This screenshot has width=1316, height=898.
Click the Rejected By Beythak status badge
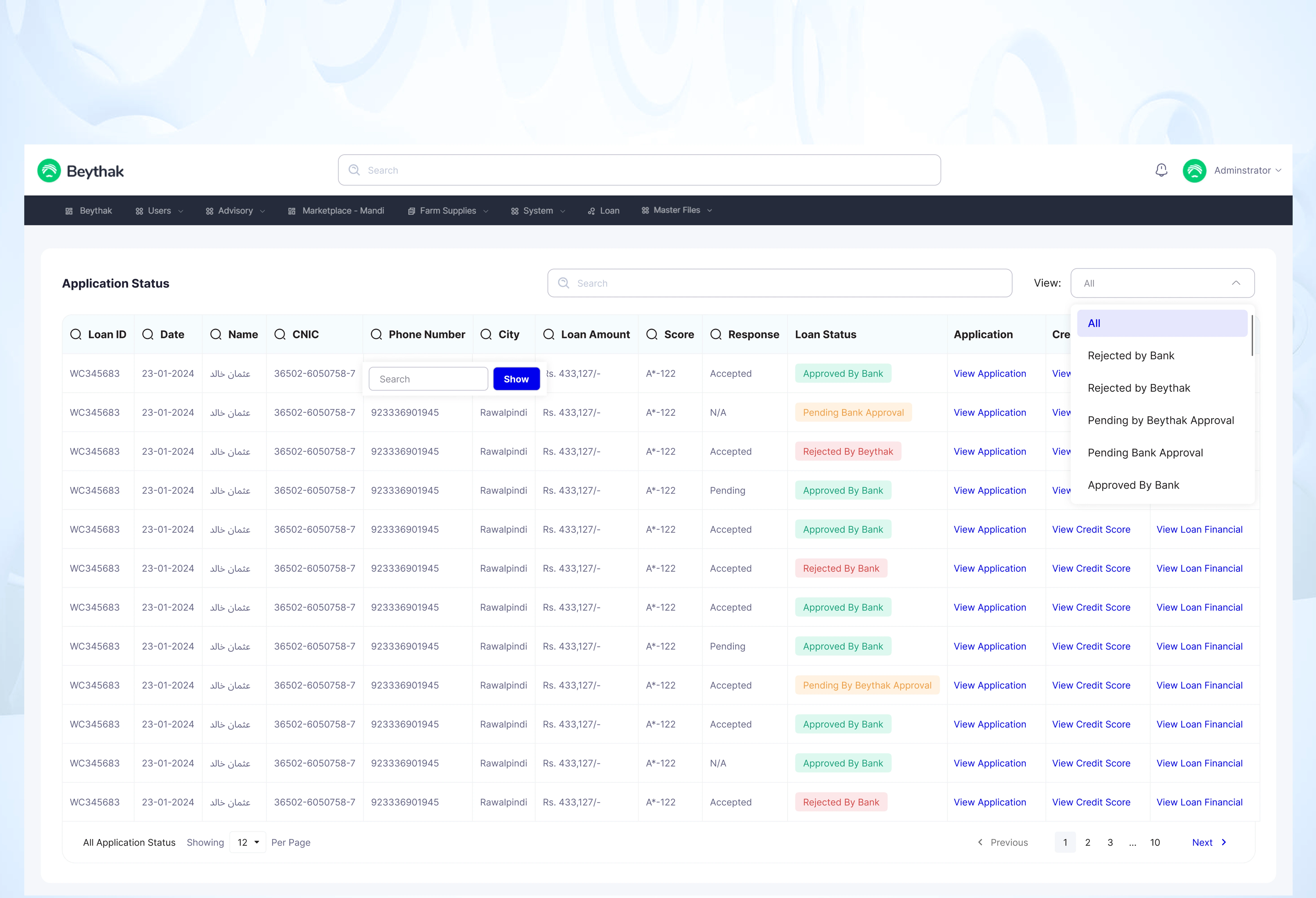pos(848,451)
